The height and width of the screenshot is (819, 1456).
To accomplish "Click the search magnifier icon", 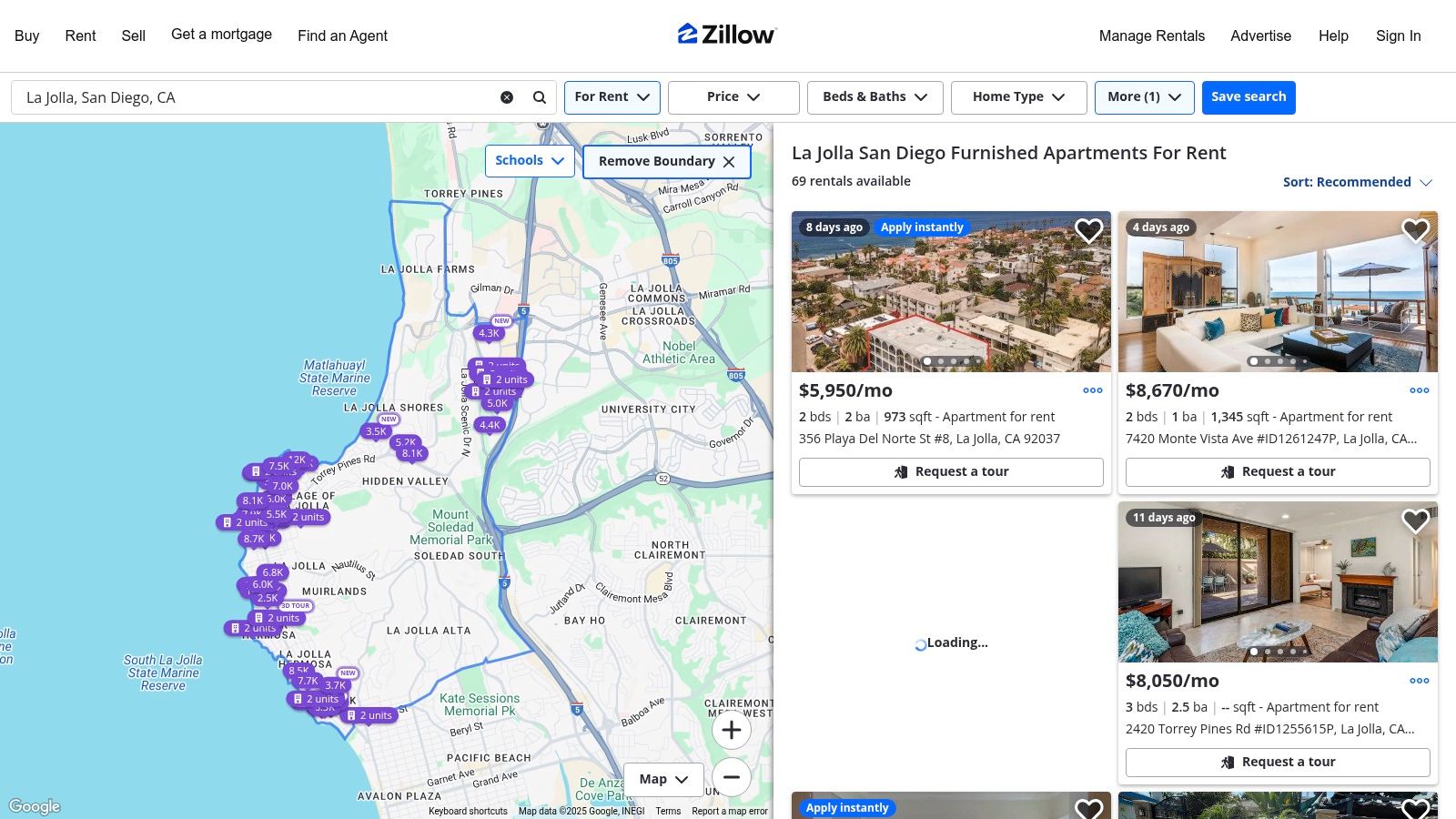I will click(x=540, y=97).
